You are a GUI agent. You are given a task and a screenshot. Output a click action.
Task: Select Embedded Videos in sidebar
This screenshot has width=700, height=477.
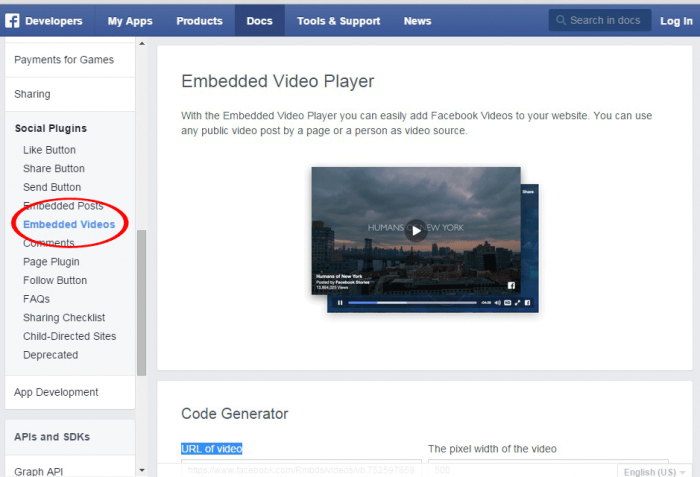coord(69,225)
